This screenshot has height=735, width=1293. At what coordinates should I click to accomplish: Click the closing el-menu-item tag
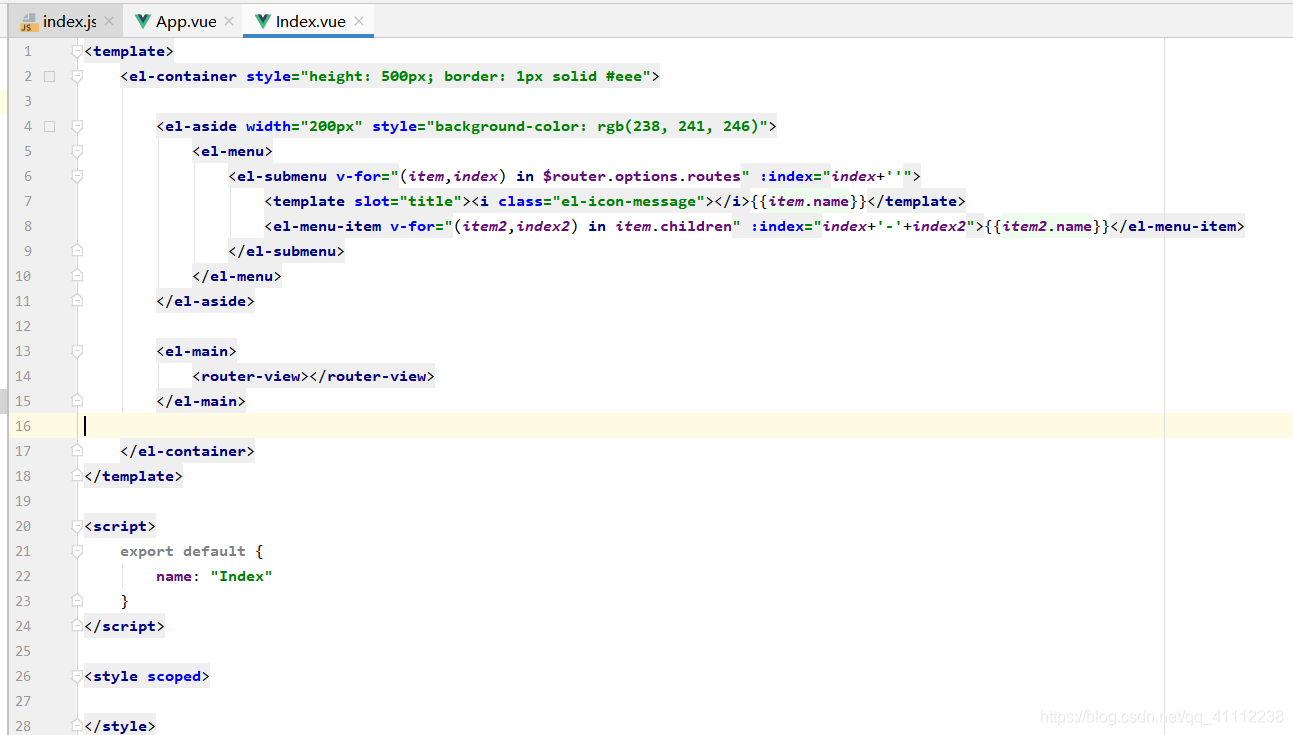(x=1177, y=226)
